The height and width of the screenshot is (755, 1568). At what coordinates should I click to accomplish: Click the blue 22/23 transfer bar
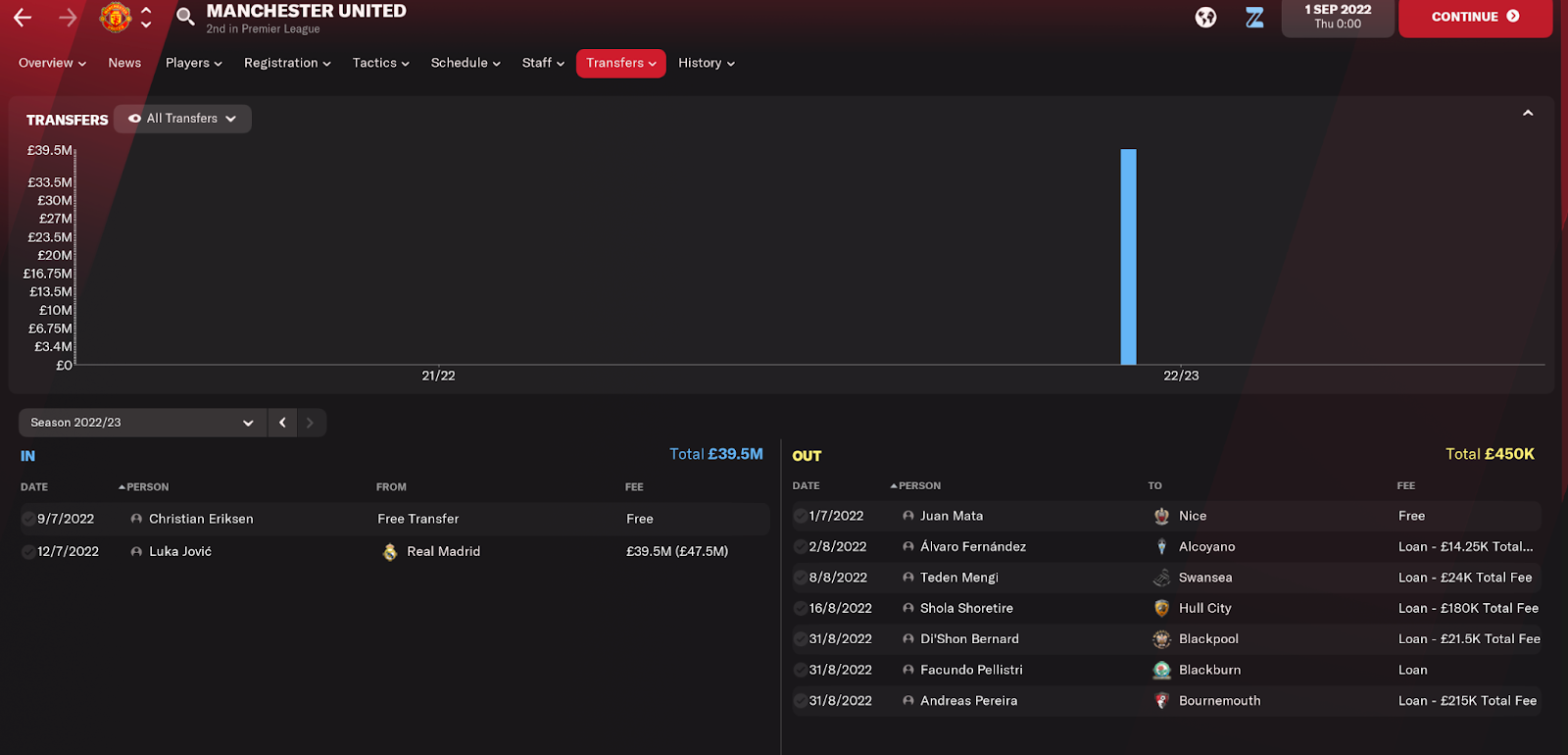click(1128, 257)
